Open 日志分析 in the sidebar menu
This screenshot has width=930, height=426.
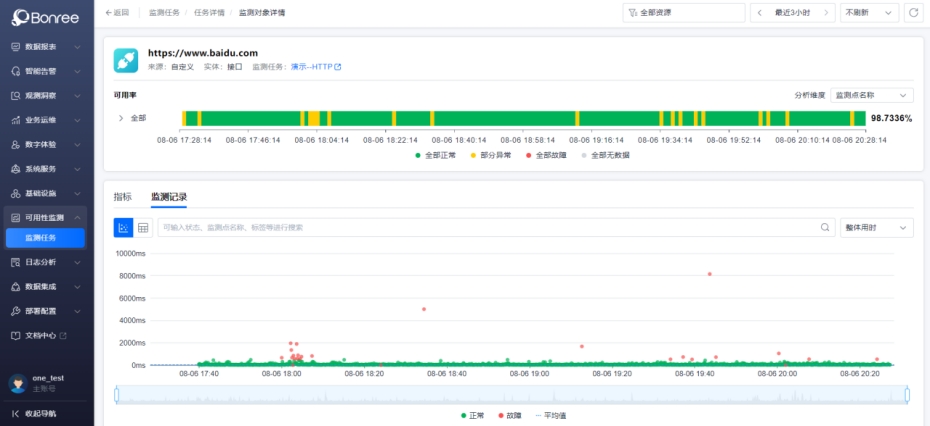tap(46, 262)
